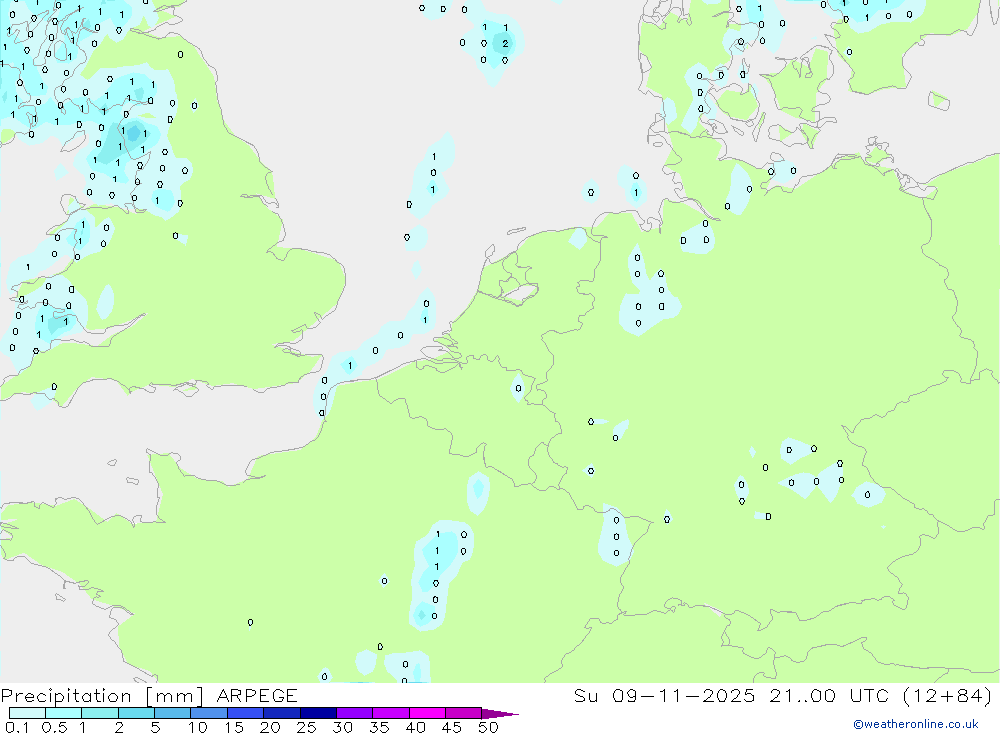Viewport: 1000px width, 733px height.
Task: Open the weatheronline.co.uk copyright link
Action: 916,724
